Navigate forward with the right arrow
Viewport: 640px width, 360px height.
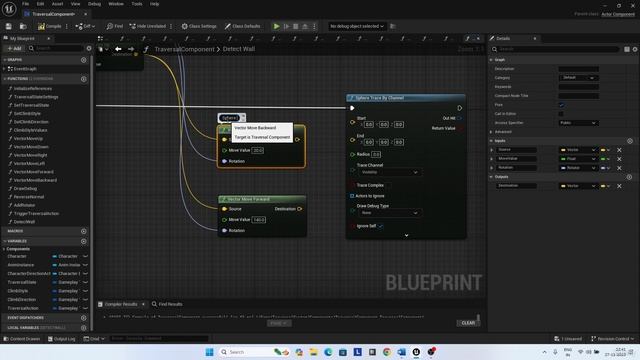coord(131,49)
